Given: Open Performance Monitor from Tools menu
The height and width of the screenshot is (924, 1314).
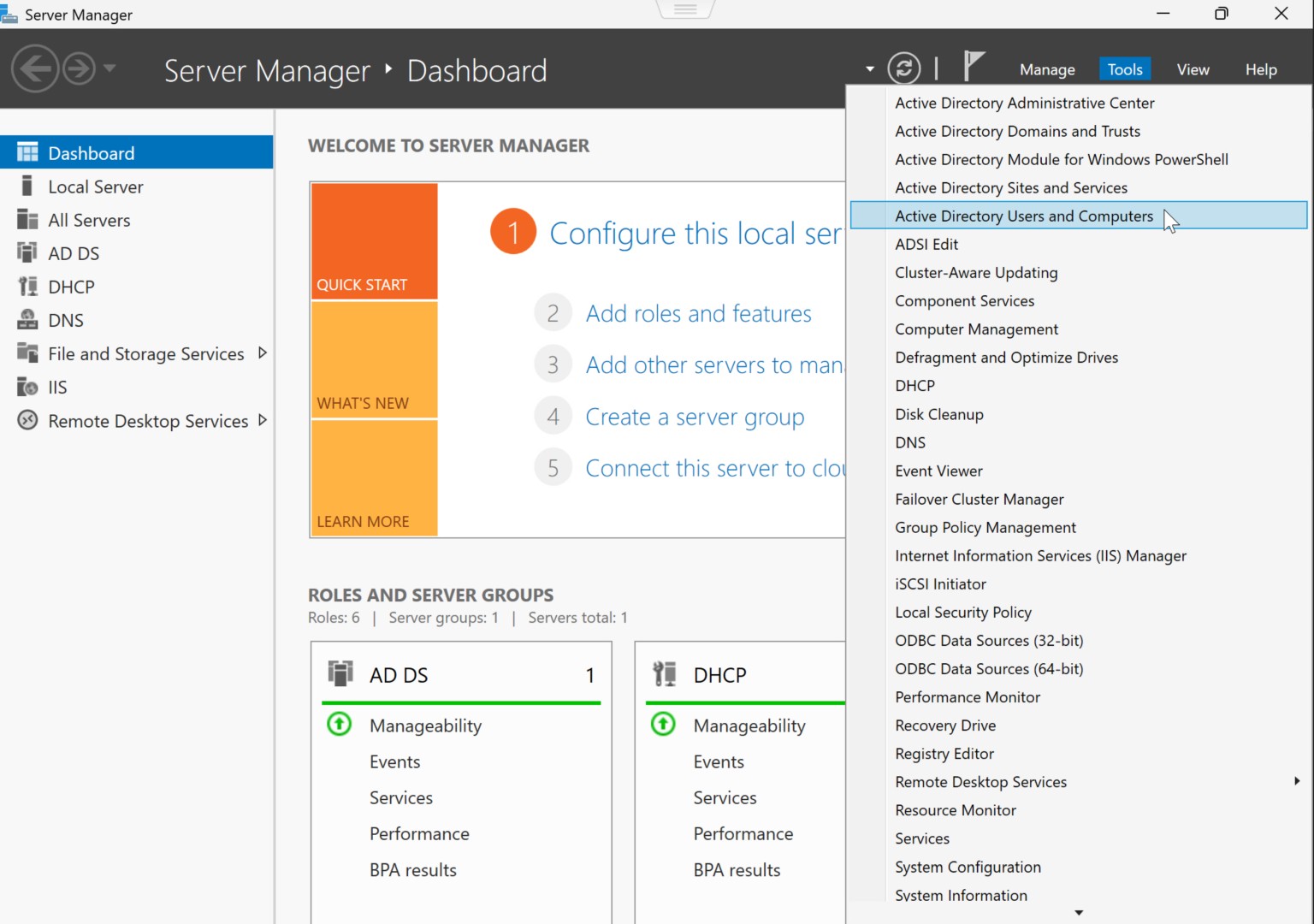Looking at the screenshot, I should (1079, 696).
